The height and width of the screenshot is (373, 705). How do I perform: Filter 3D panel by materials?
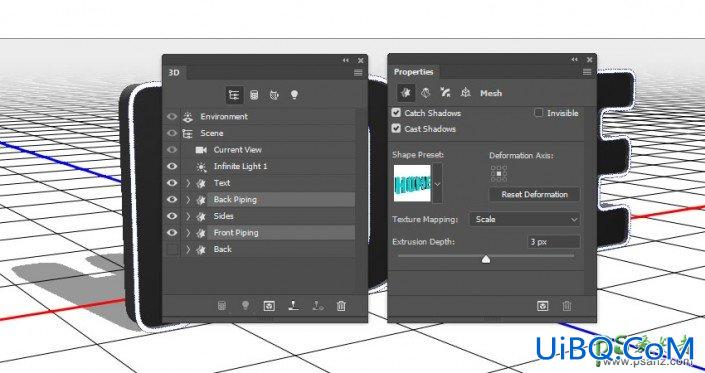tap(274, 95)
